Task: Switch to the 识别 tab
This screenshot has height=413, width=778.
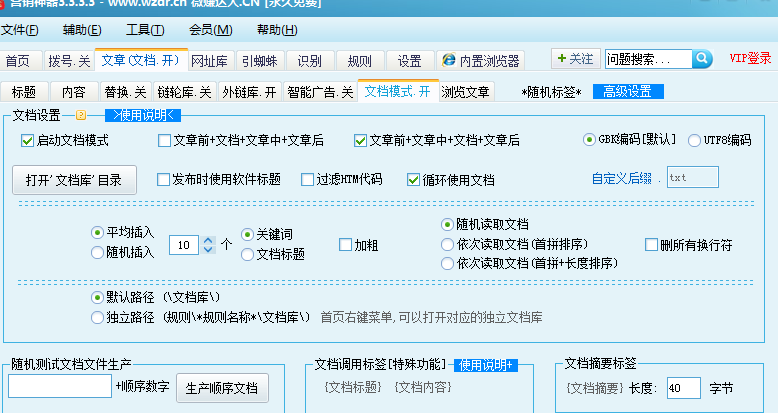Action: [310, 61]
